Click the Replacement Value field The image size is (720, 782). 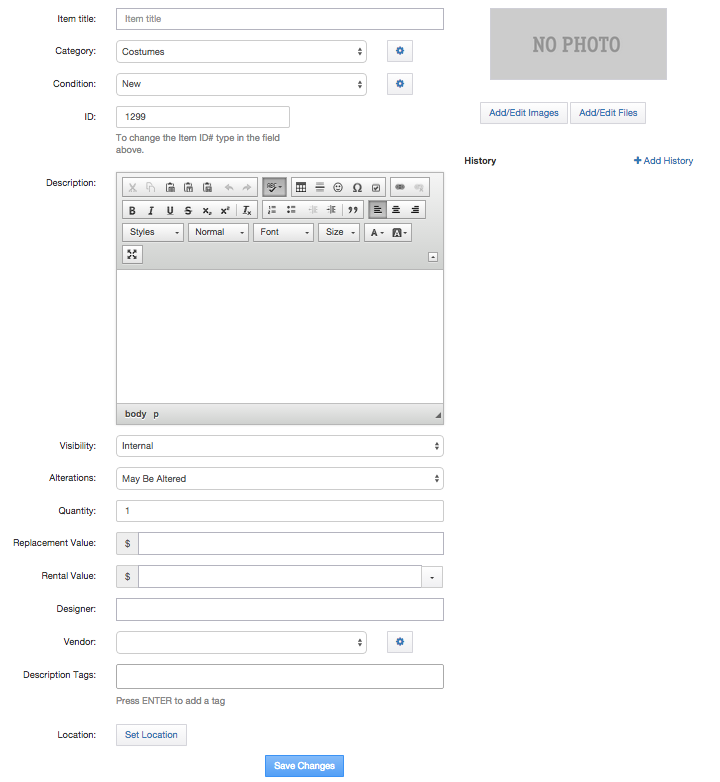point(291,544)
